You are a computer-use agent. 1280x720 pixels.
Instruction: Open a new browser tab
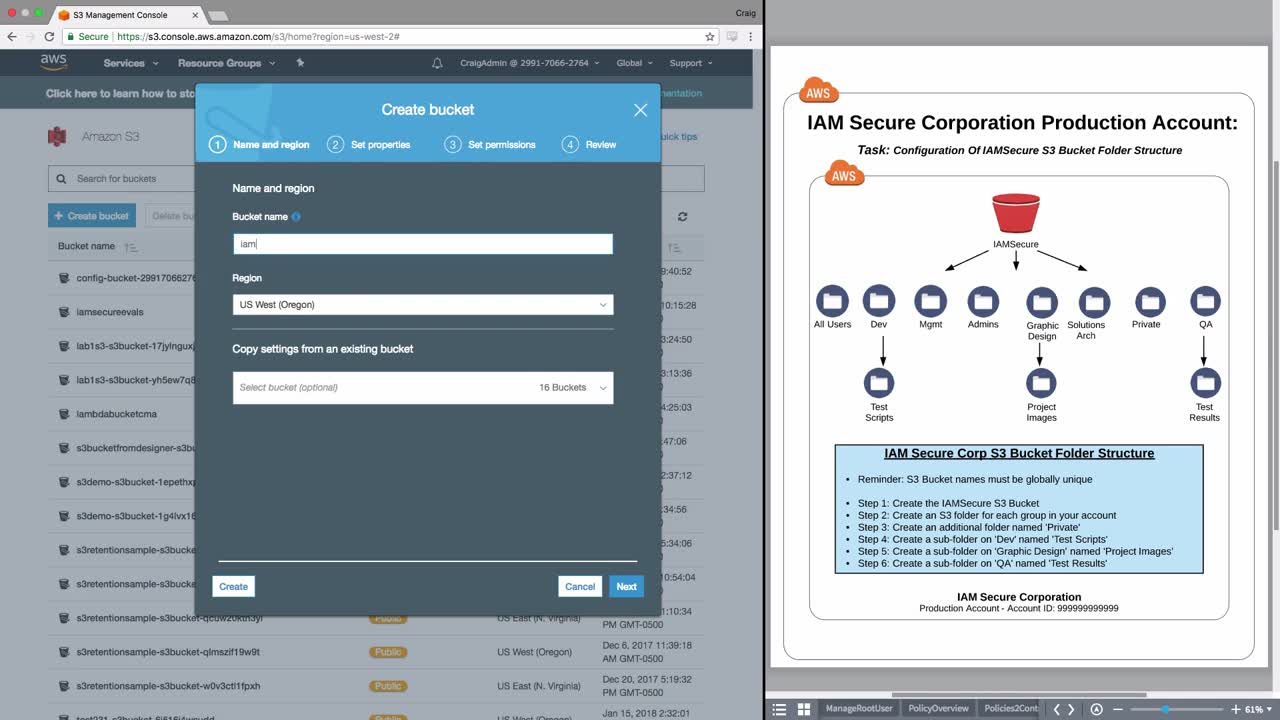(x=218, y=15)
